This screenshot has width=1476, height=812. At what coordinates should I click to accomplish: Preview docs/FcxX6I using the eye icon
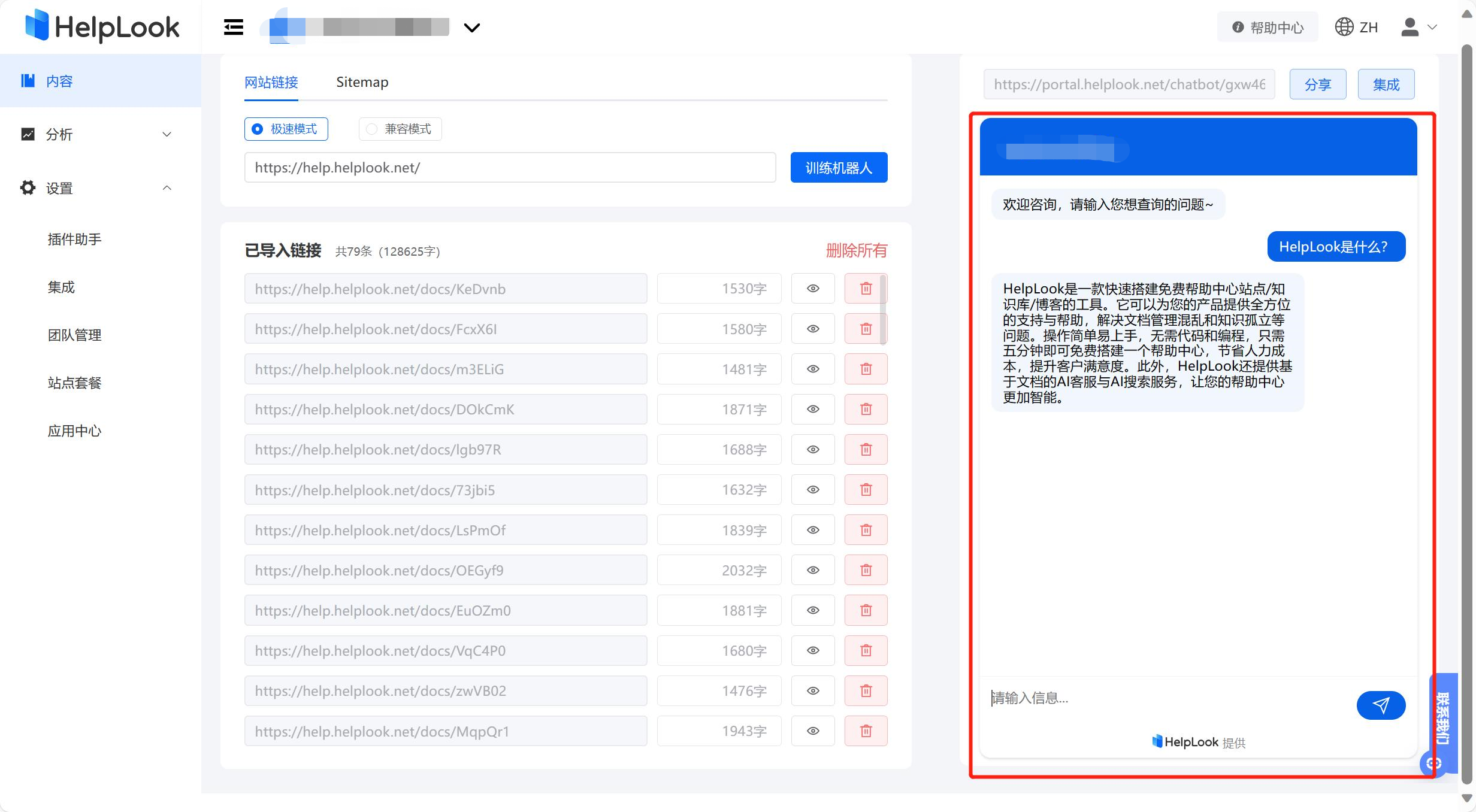click(812, 328)
